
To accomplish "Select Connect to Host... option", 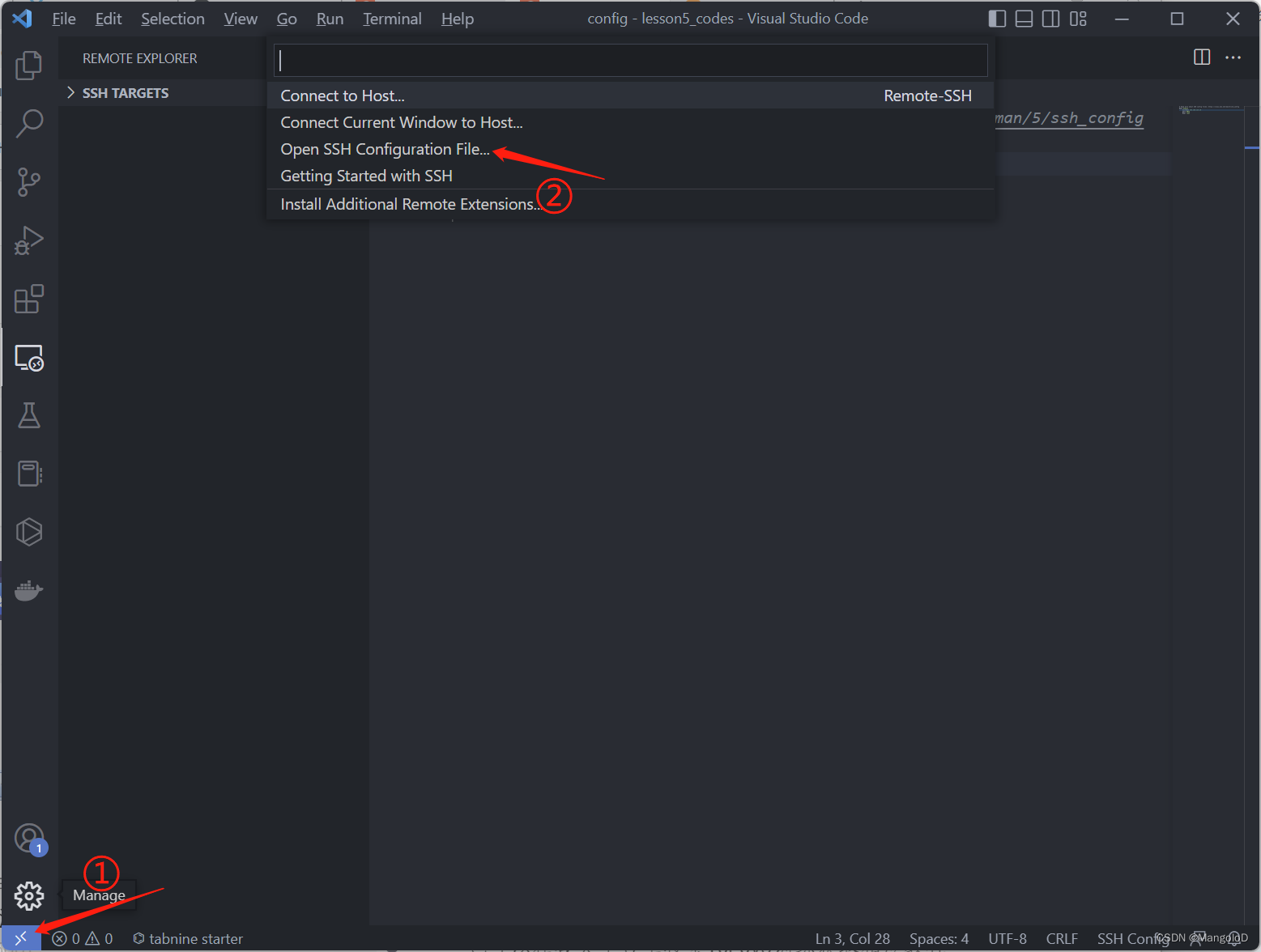I will coord(631,96).
